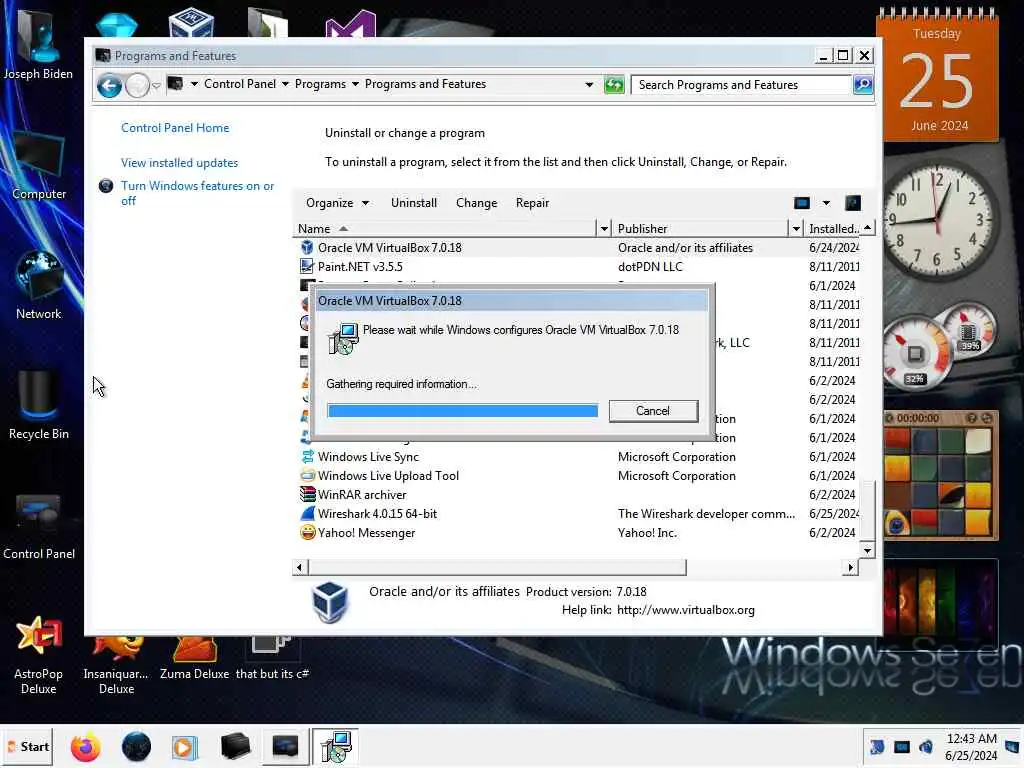Sort by the Publisher column header

pos(701,229)
